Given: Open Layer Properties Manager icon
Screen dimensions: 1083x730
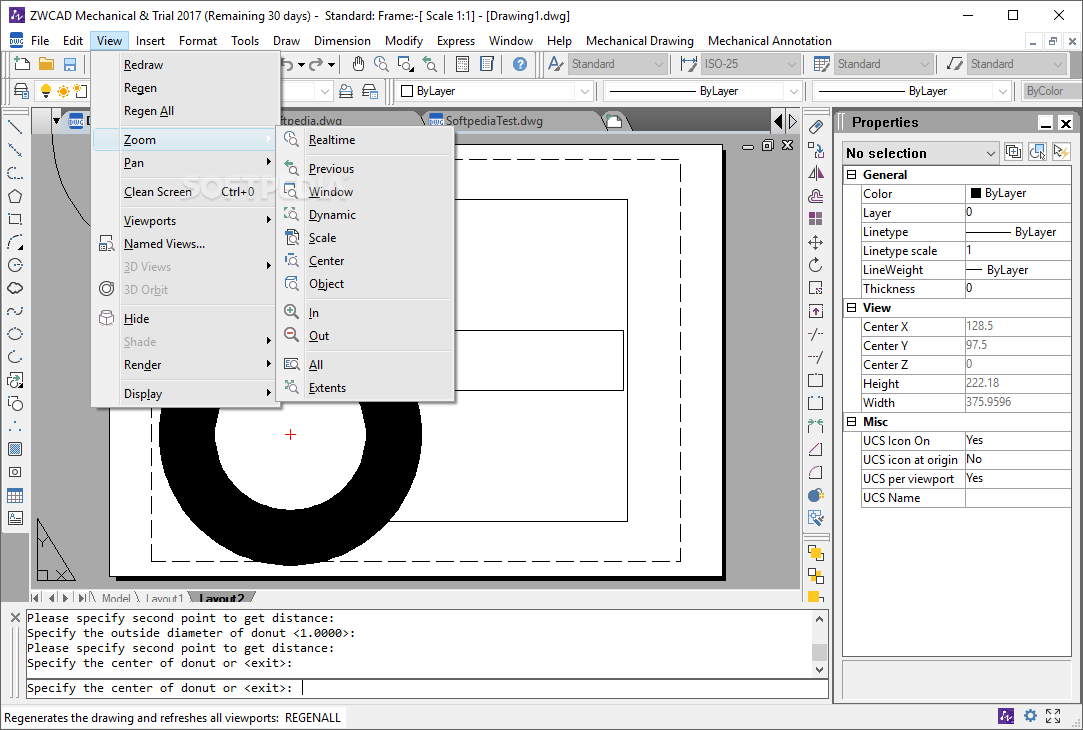Looking at the screenshot, I should [22, 90].
